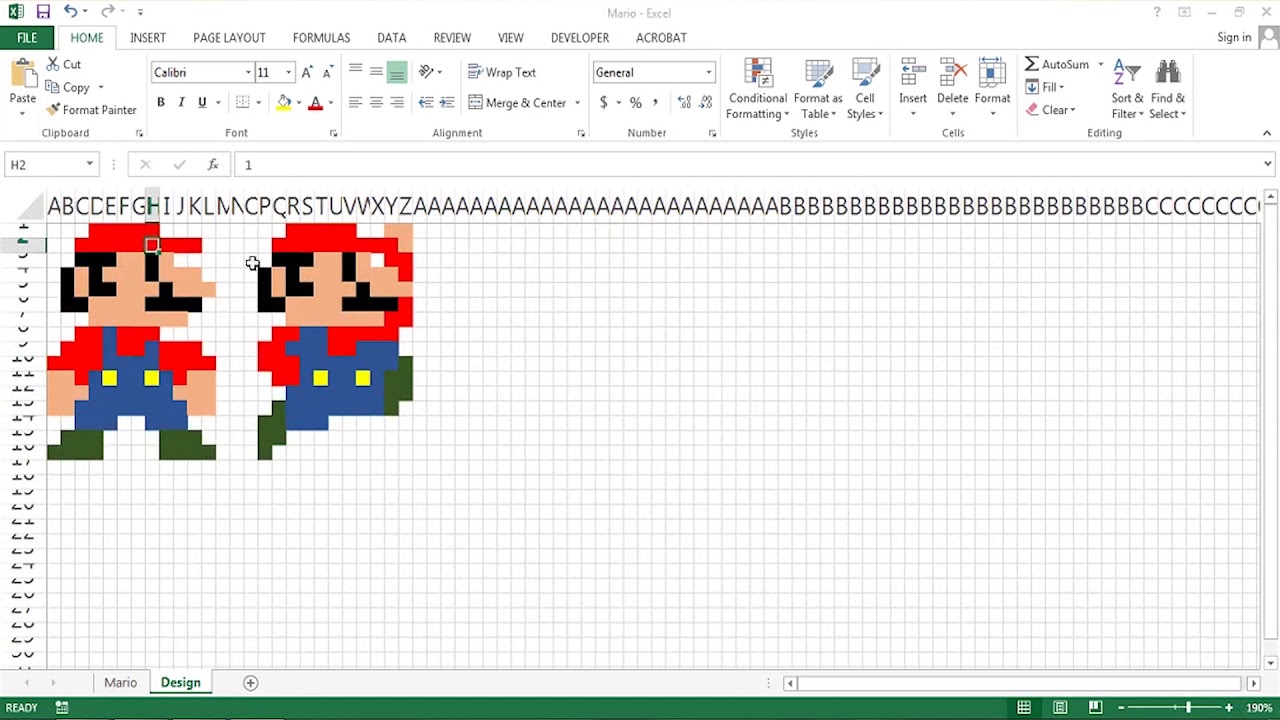Switch to the Mario sheet tab
Viewport: 1280px width, 720px height.
[120, 682]
